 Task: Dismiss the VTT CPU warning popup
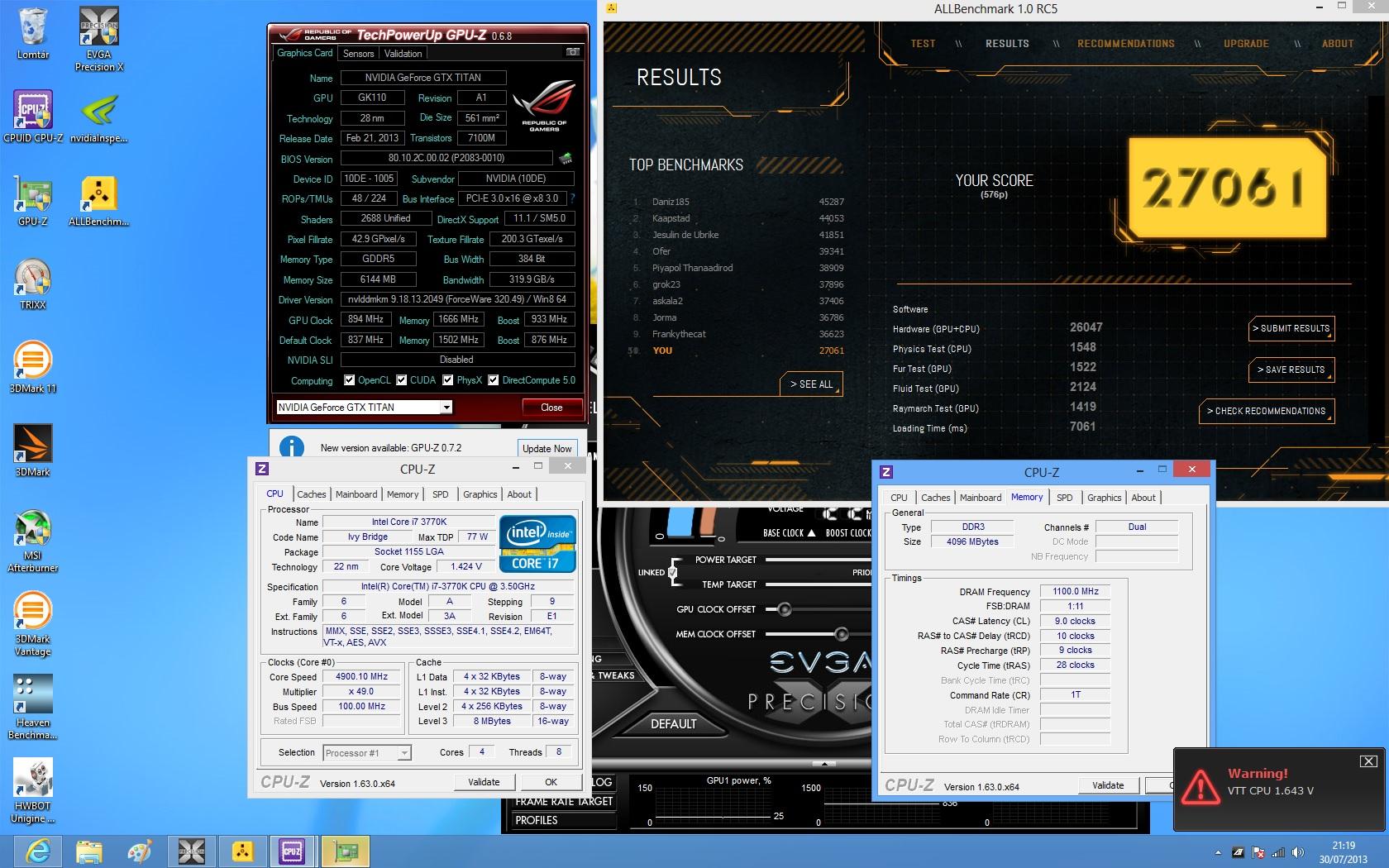coord(1368,761)
